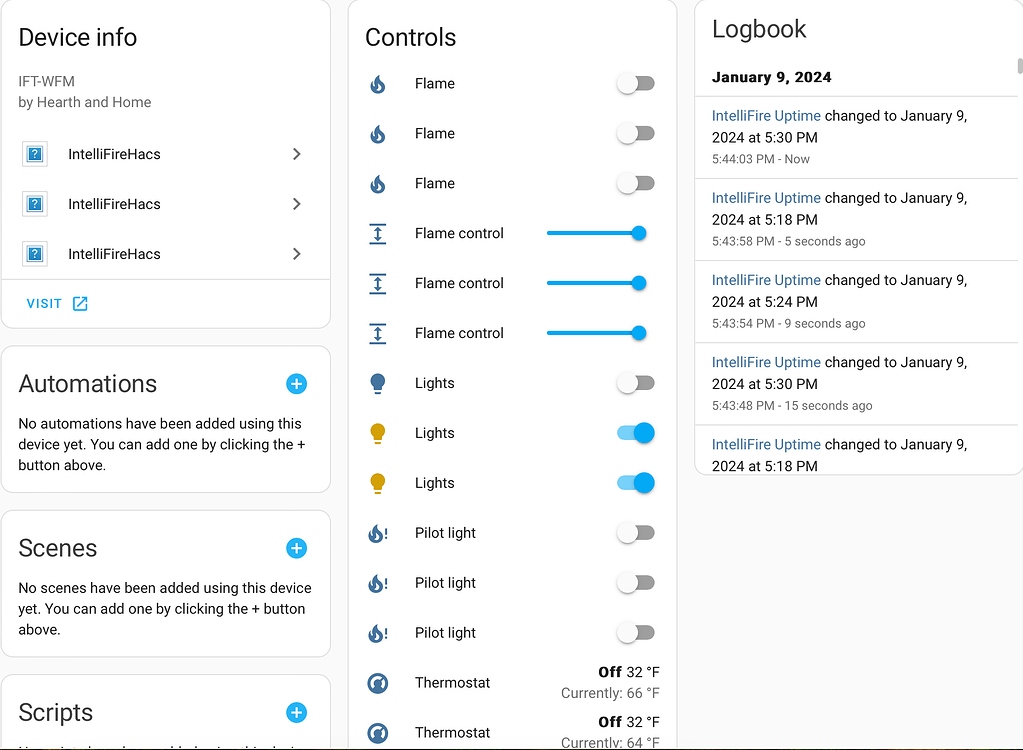Add a new scene with the plus icon

[x=296, y=548]
